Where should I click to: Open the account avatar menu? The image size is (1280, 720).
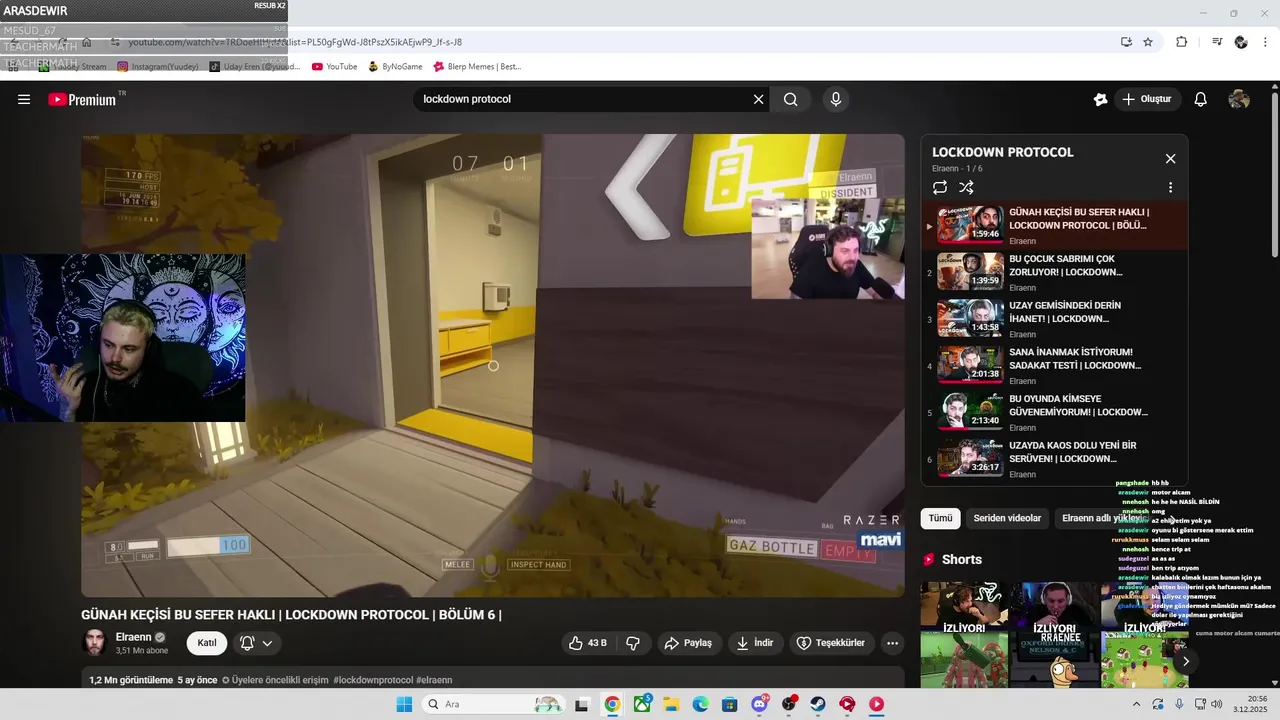1239,99
